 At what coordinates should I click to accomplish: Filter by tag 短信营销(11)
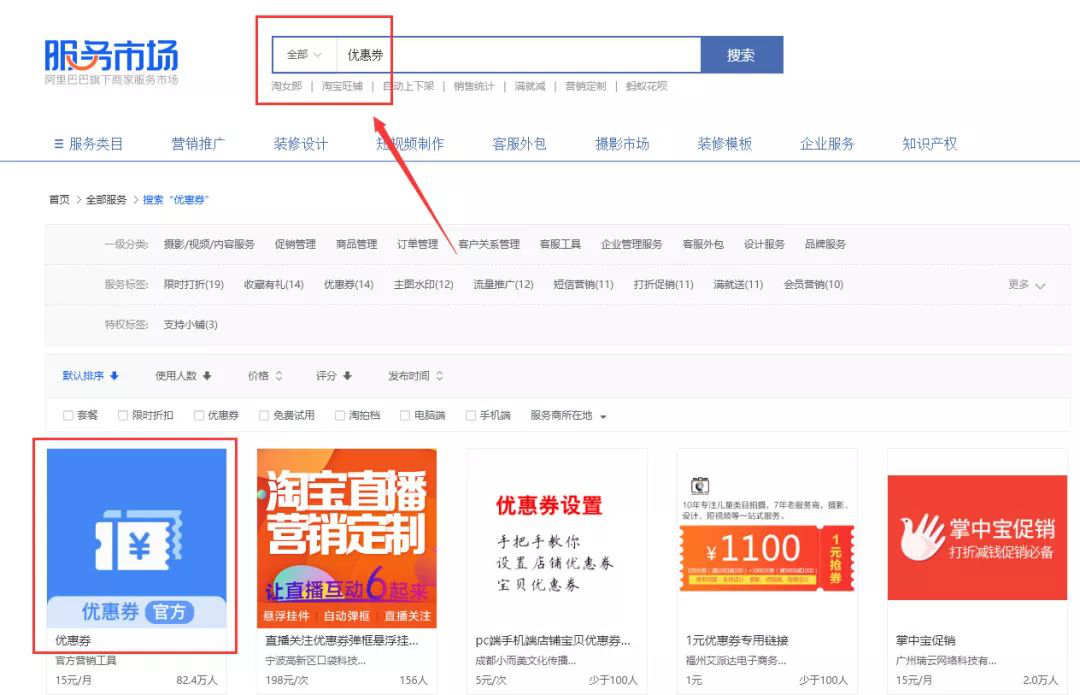tap(583, 284)
